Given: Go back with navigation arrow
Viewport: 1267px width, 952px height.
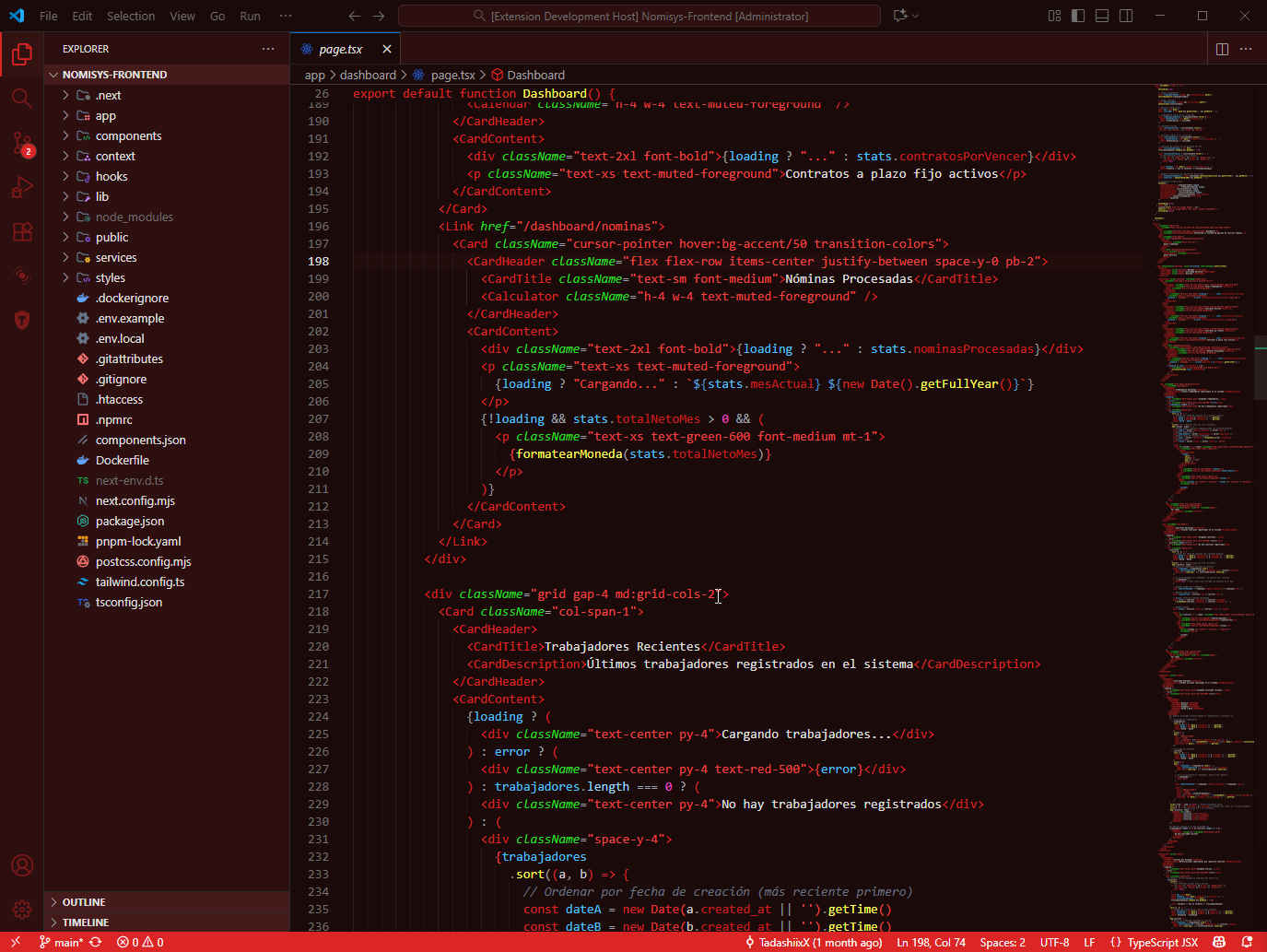Looking at the screenshot, I should coord(355,16).
